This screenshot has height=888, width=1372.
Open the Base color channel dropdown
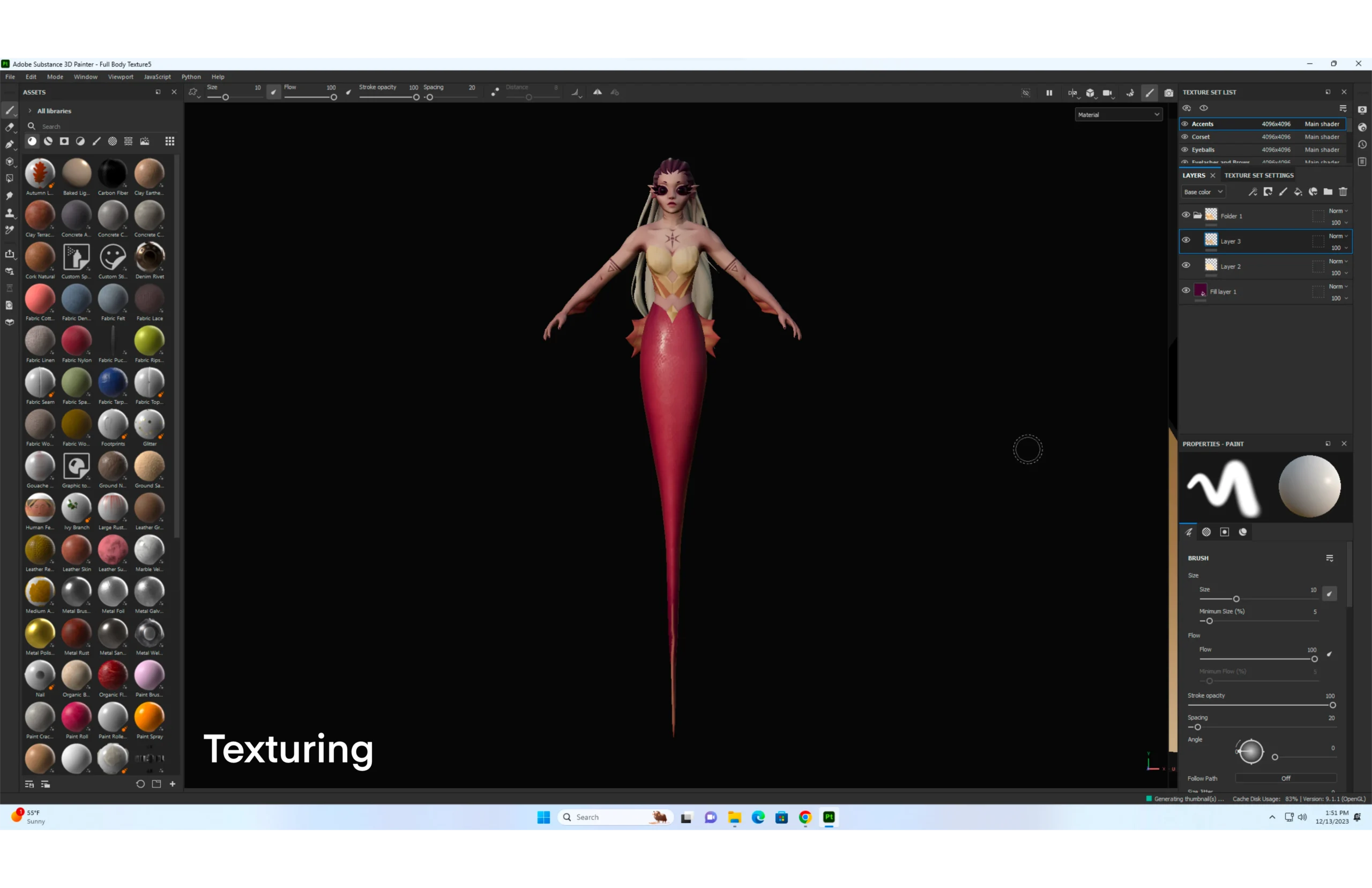[1203, 192]
